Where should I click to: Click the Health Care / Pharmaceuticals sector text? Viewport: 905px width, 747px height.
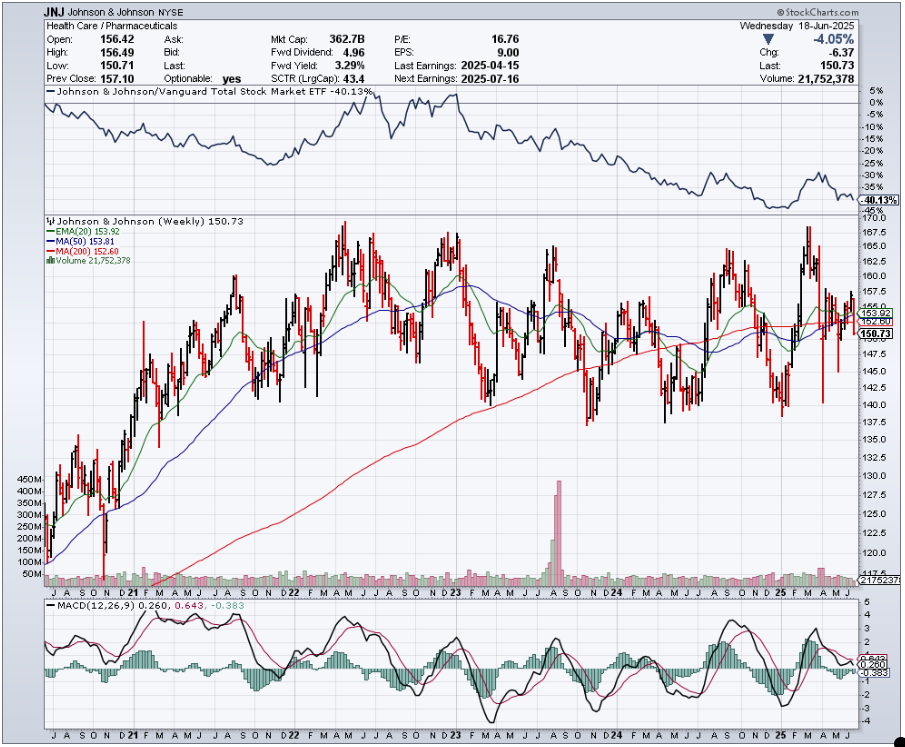112,26
